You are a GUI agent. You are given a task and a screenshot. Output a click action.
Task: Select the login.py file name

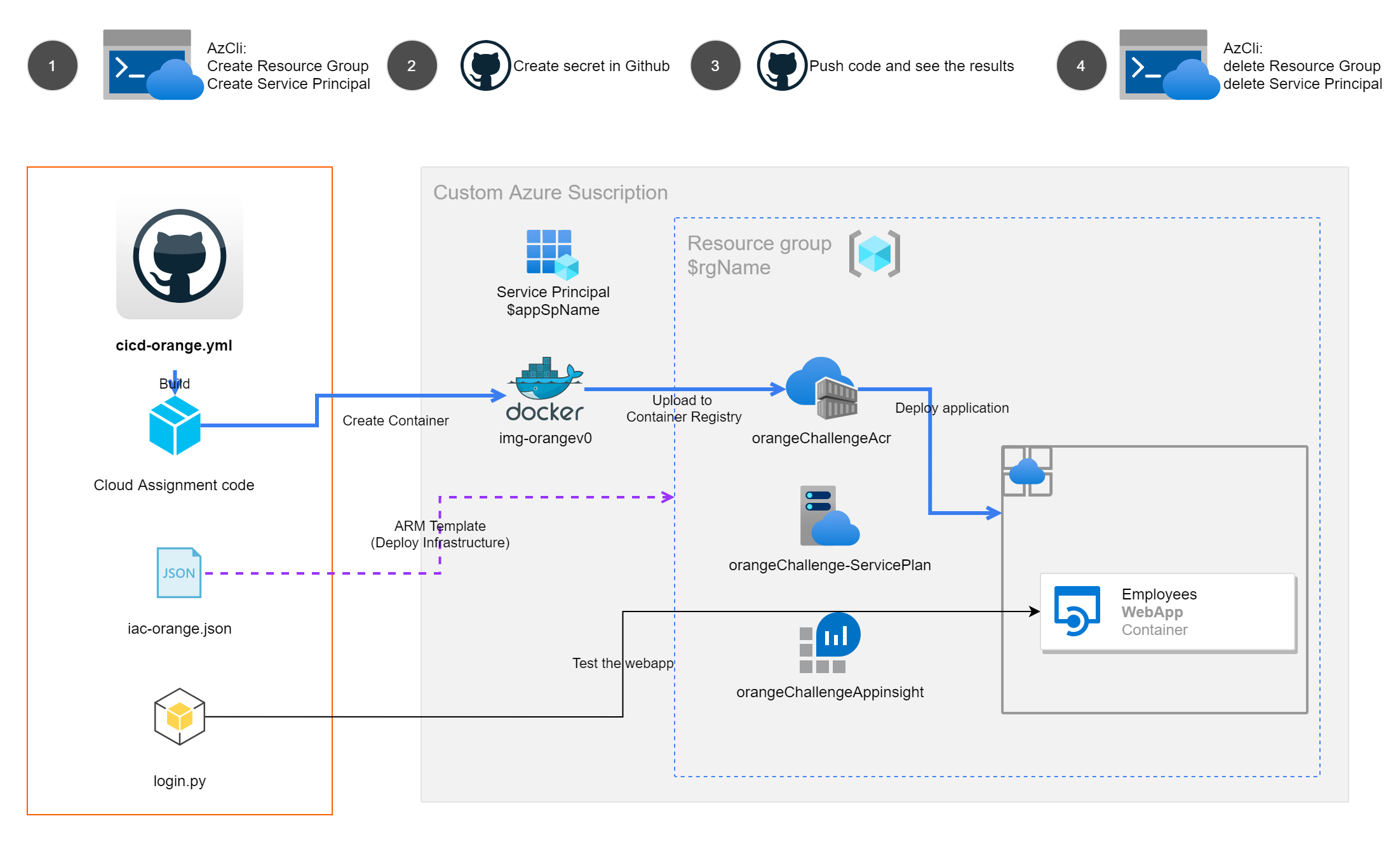(180, 781)
